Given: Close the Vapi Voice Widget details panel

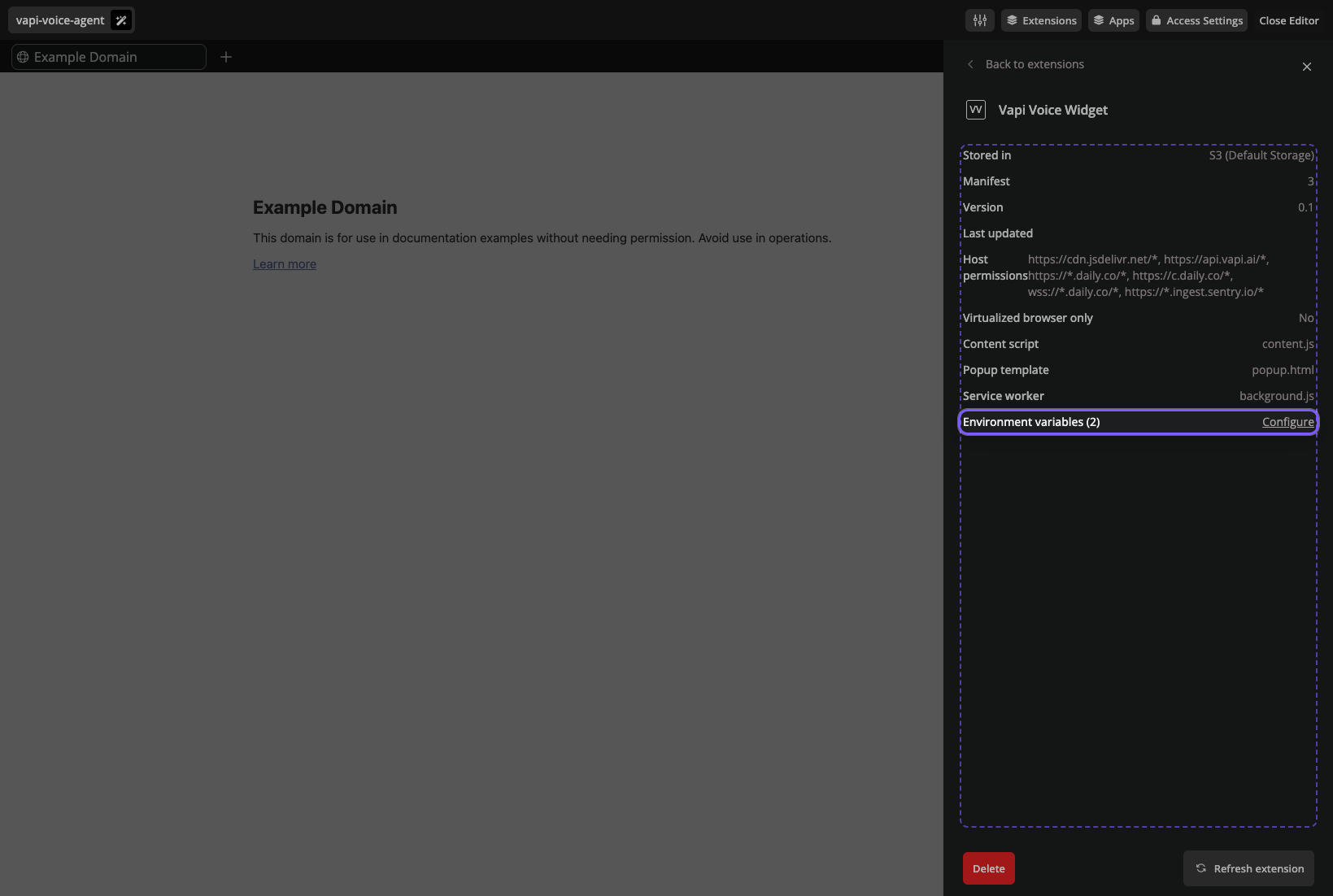Looking at the screenshot, I should (x=1307, y=67).
